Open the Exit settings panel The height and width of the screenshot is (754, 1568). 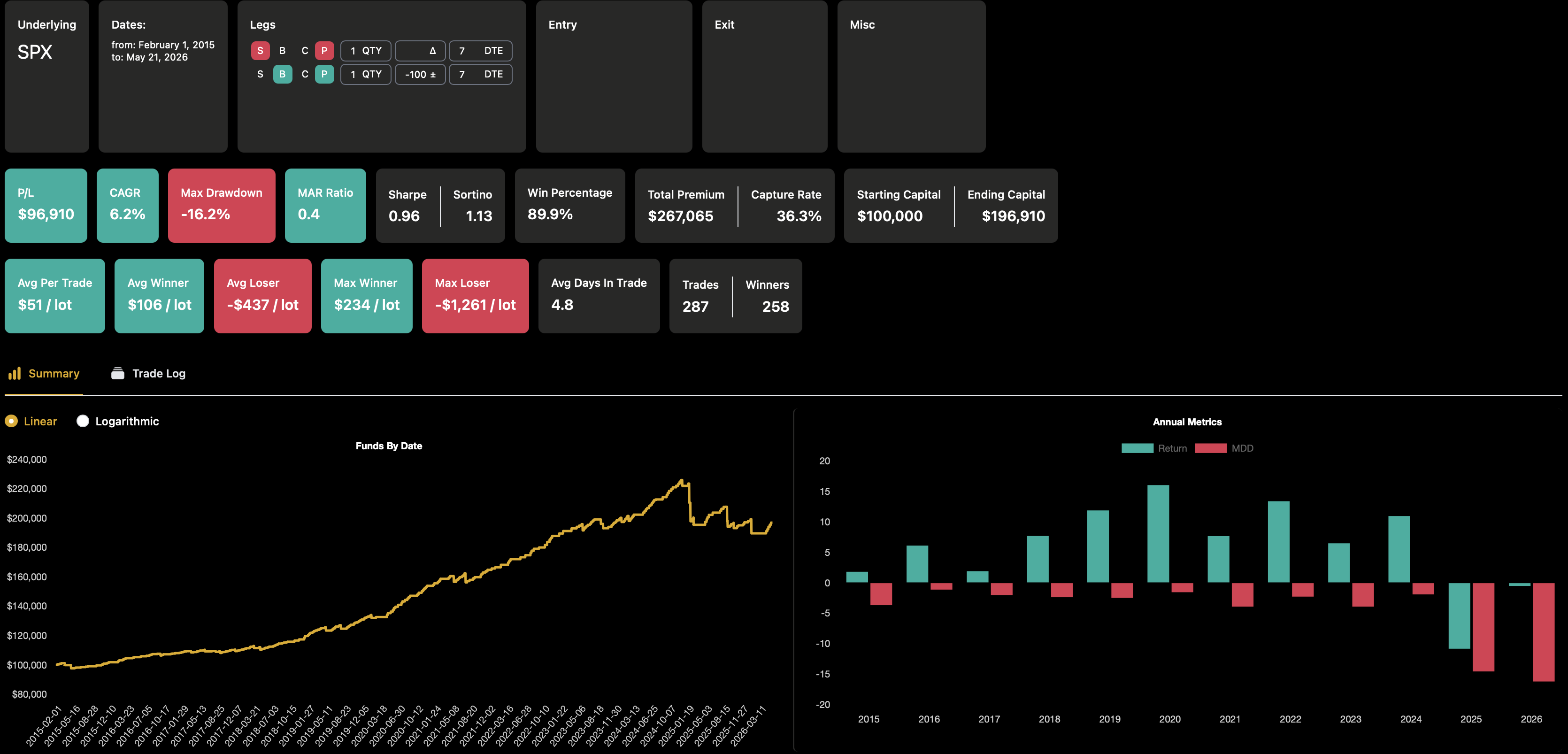[x=765, y=76]
